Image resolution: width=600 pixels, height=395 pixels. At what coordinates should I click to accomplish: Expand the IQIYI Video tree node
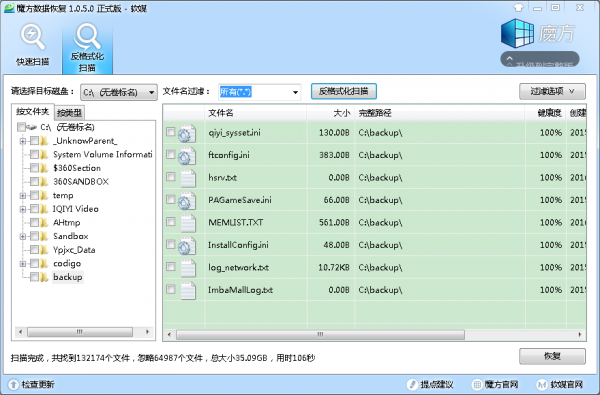[x=23, y=209]
